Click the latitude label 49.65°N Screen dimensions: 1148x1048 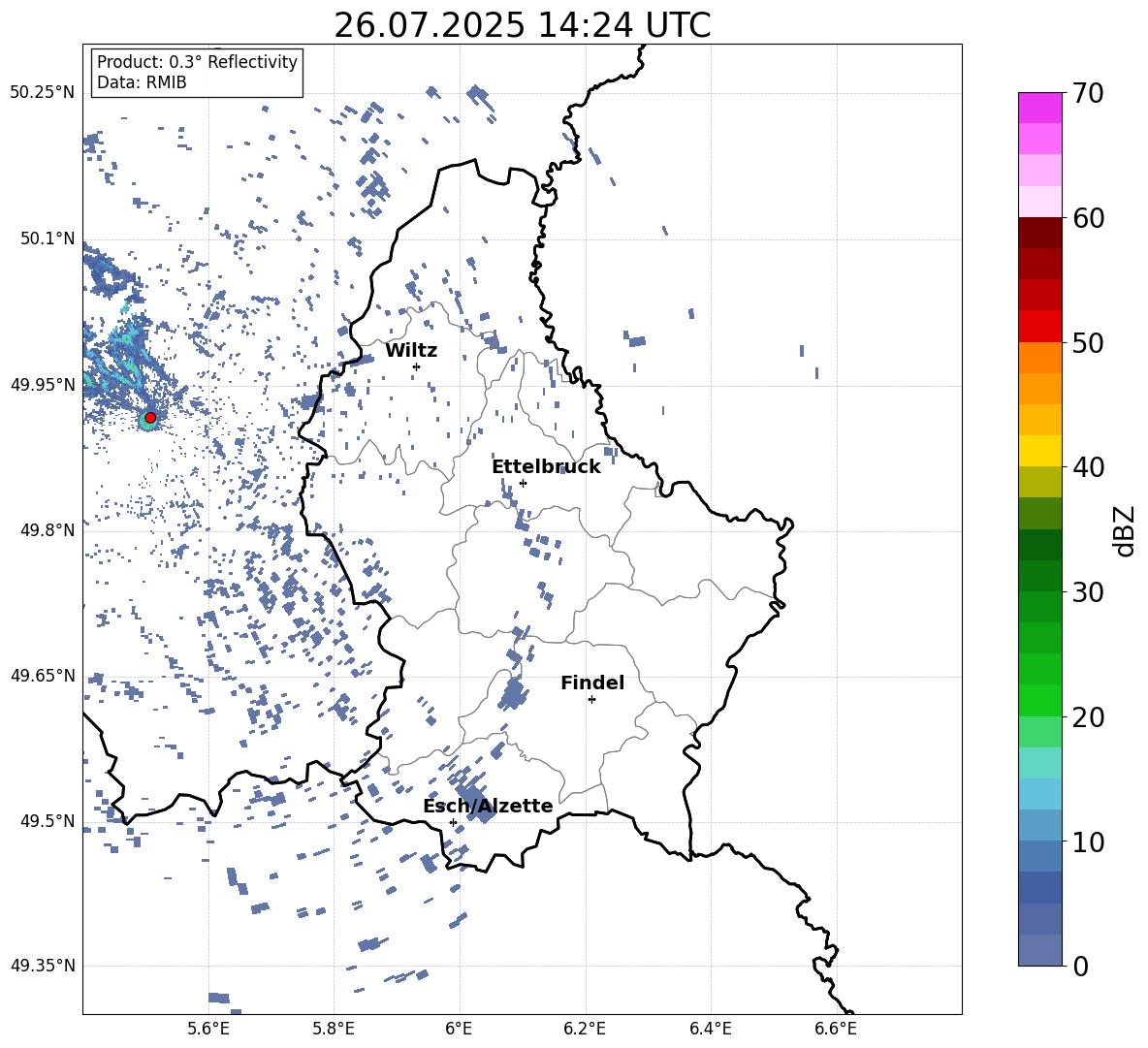(43, 675)
